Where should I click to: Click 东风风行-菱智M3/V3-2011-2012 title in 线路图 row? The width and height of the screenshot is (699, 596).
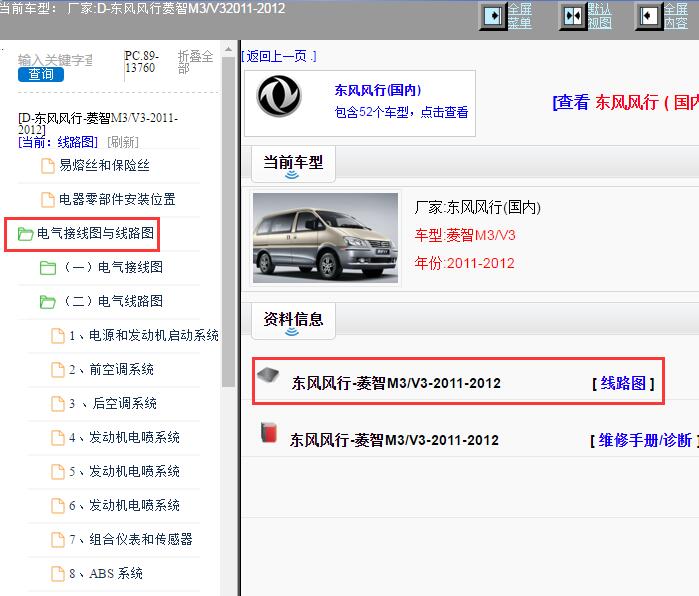point(396,383)
